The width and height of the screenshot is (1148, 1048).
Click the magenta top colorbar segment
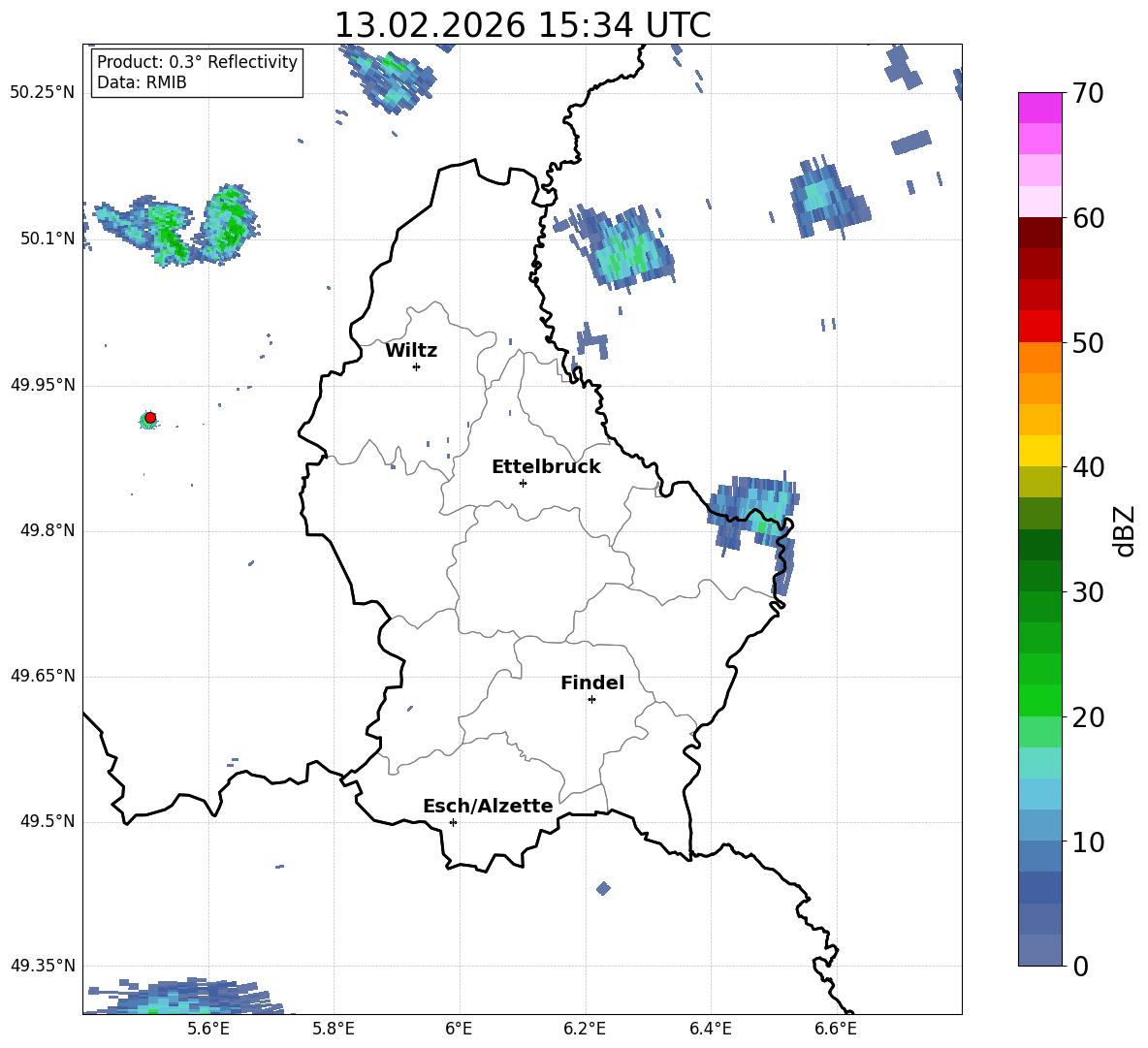[1040, 108]
